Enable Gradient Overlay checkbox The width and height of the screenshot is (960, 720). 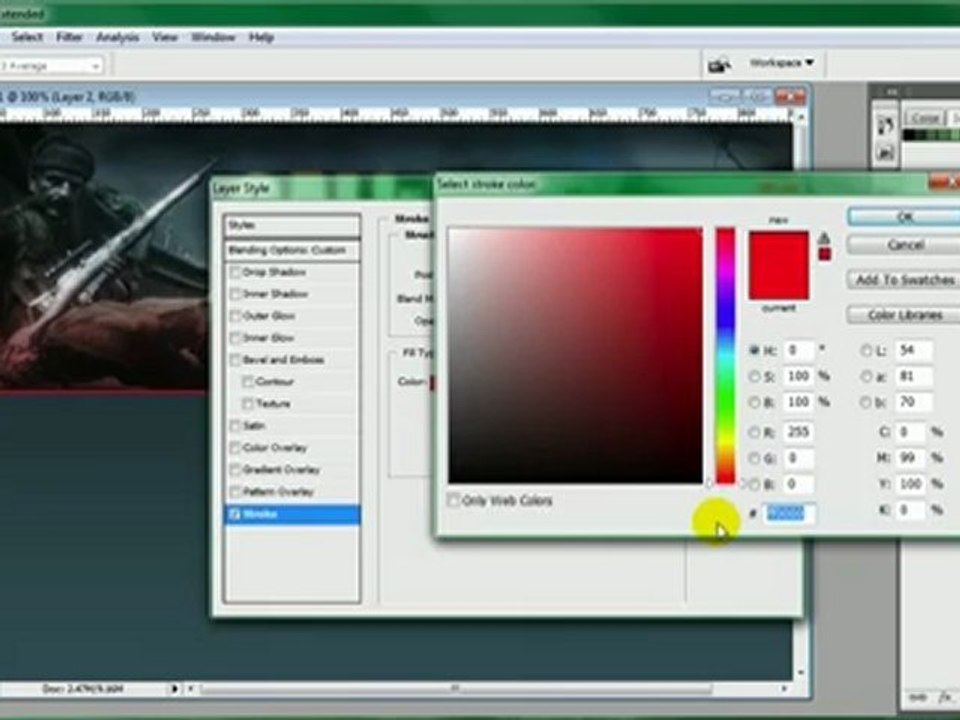[x=234, y=470]
